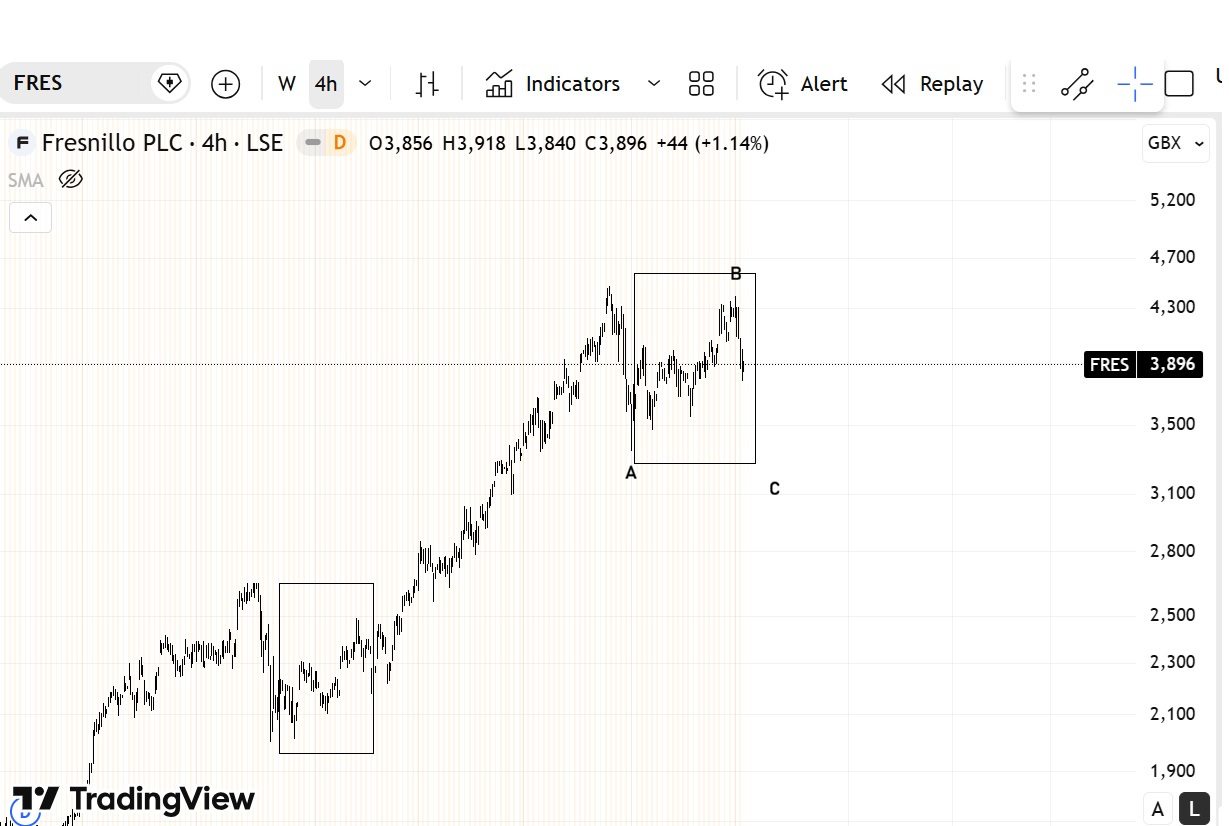Collapse the indicator legend with the up arrow
Image resolution: width=1229 pixels, height=826 pixels.
(x=30, y=217)
